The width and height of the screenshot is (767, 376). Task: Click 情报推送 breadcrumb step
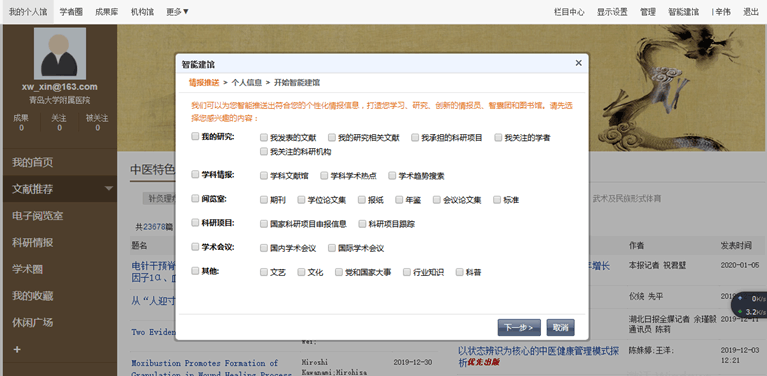click(x=204, y=83)
